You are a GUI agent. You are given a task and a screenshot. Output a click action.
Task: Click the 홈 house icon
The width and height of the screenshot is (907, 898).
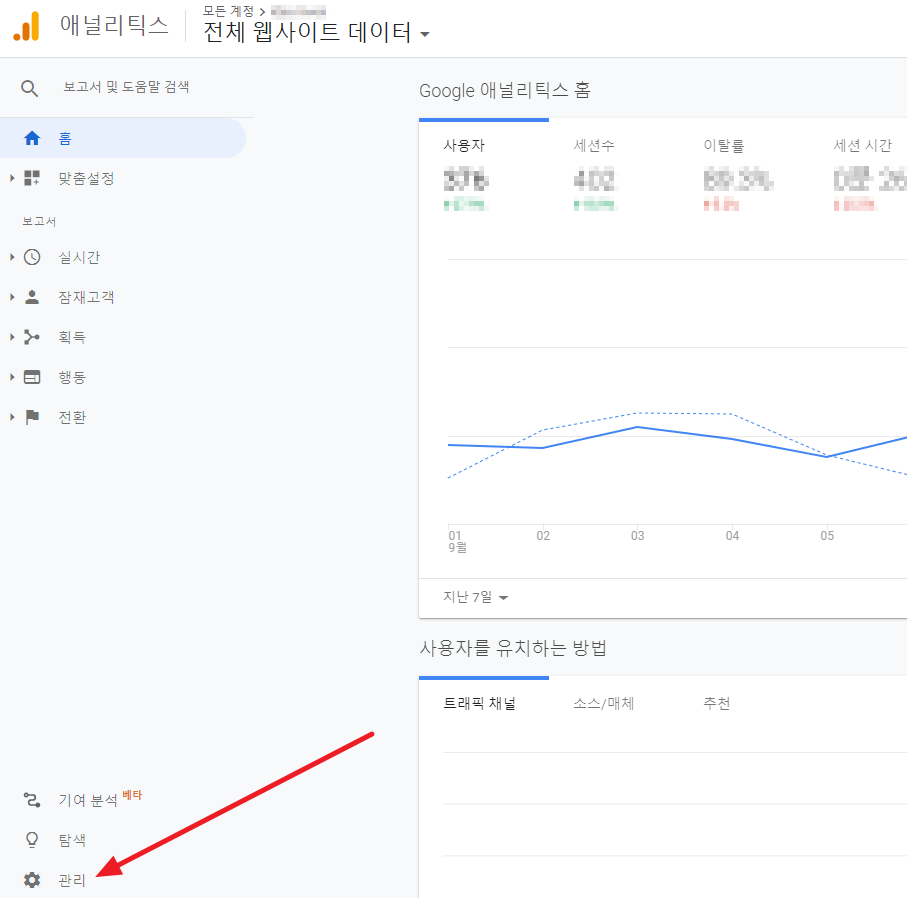pos(32,138)
